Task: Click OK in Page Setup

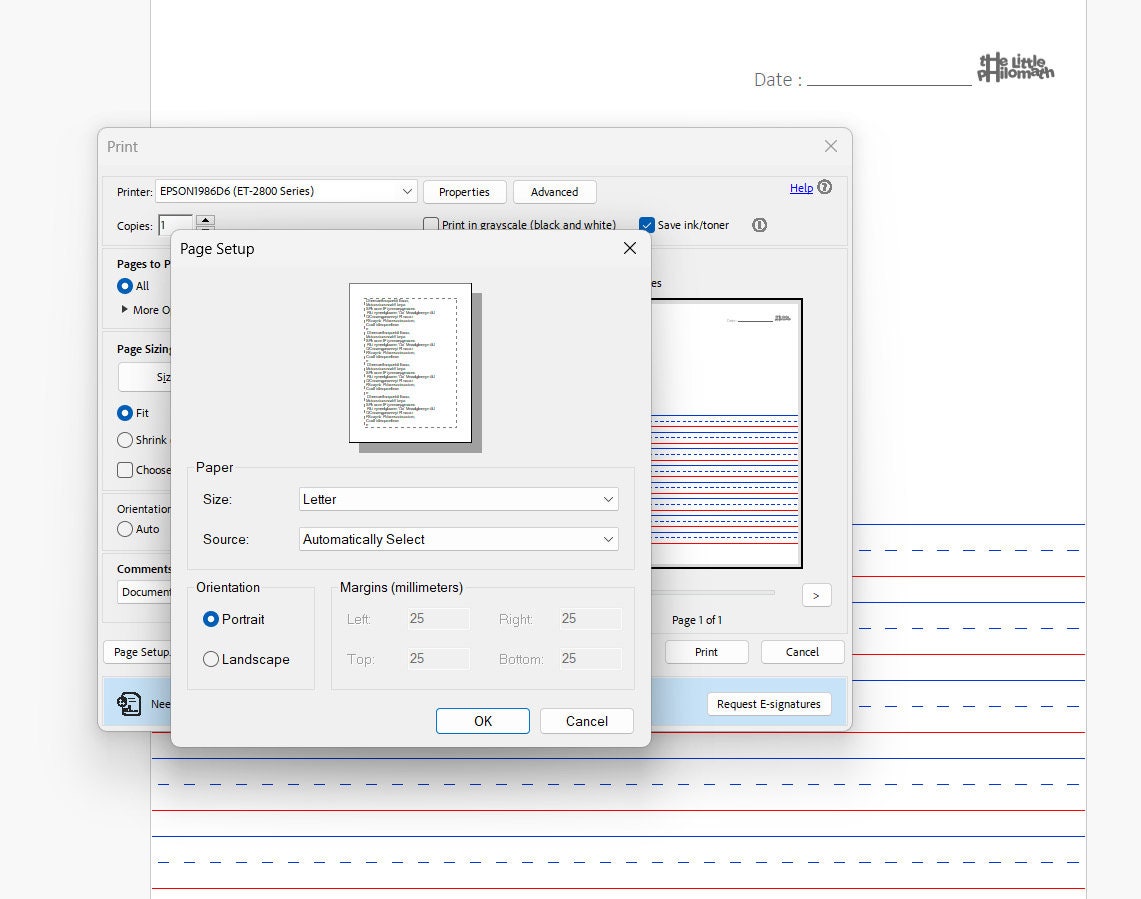Action: pos(482,721)
